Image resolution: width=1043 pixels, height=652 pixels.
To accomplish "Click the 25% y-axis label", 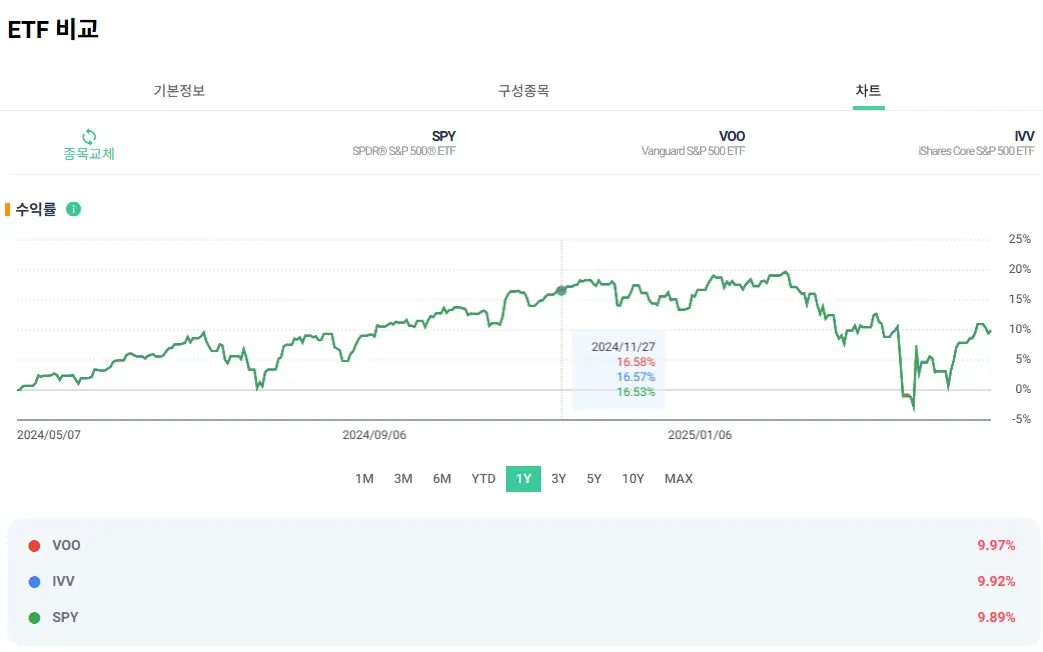I will coord(1020,239).
